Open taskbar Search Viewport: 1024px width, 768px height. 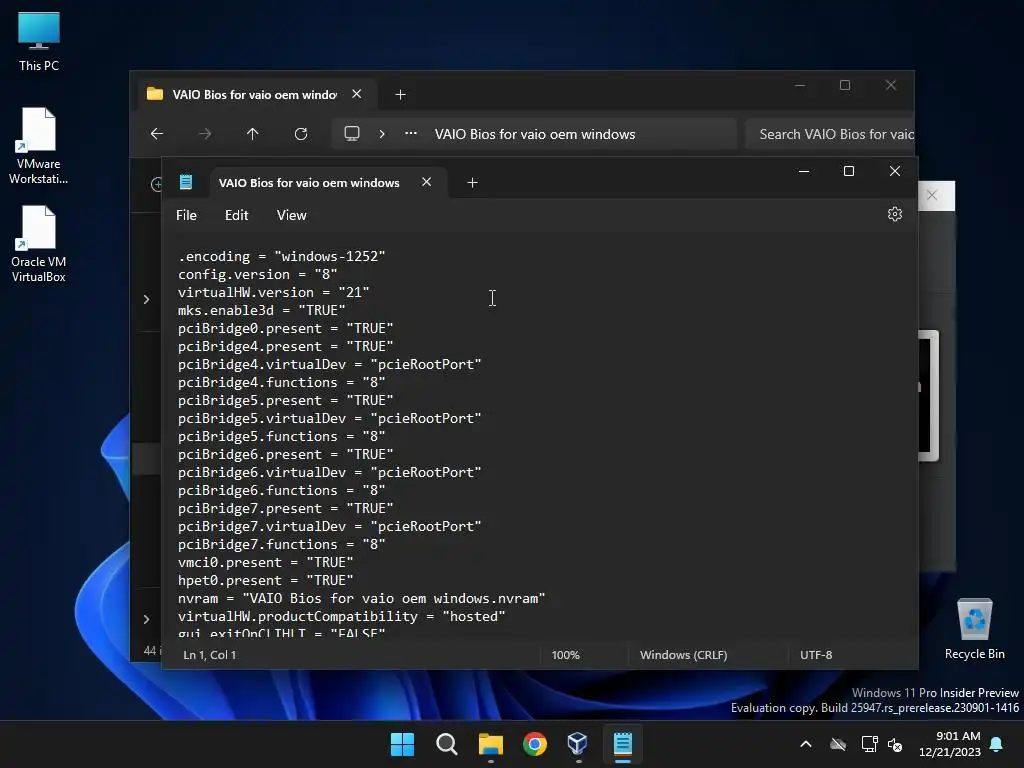pyautogui.click(x=447, y=744)
